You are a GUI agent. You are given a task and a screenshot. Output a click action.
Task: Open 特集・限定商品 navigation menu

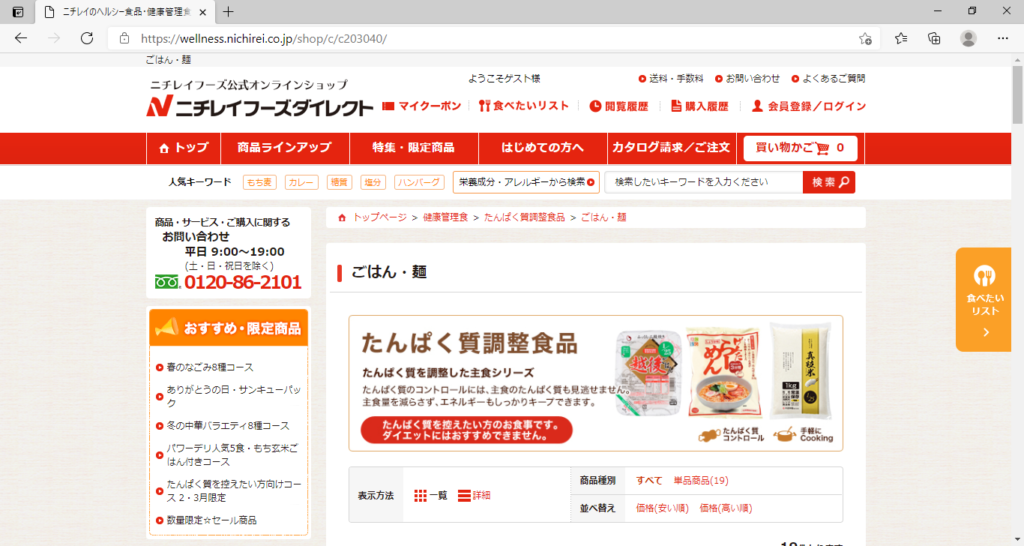(x=413, y=148)
